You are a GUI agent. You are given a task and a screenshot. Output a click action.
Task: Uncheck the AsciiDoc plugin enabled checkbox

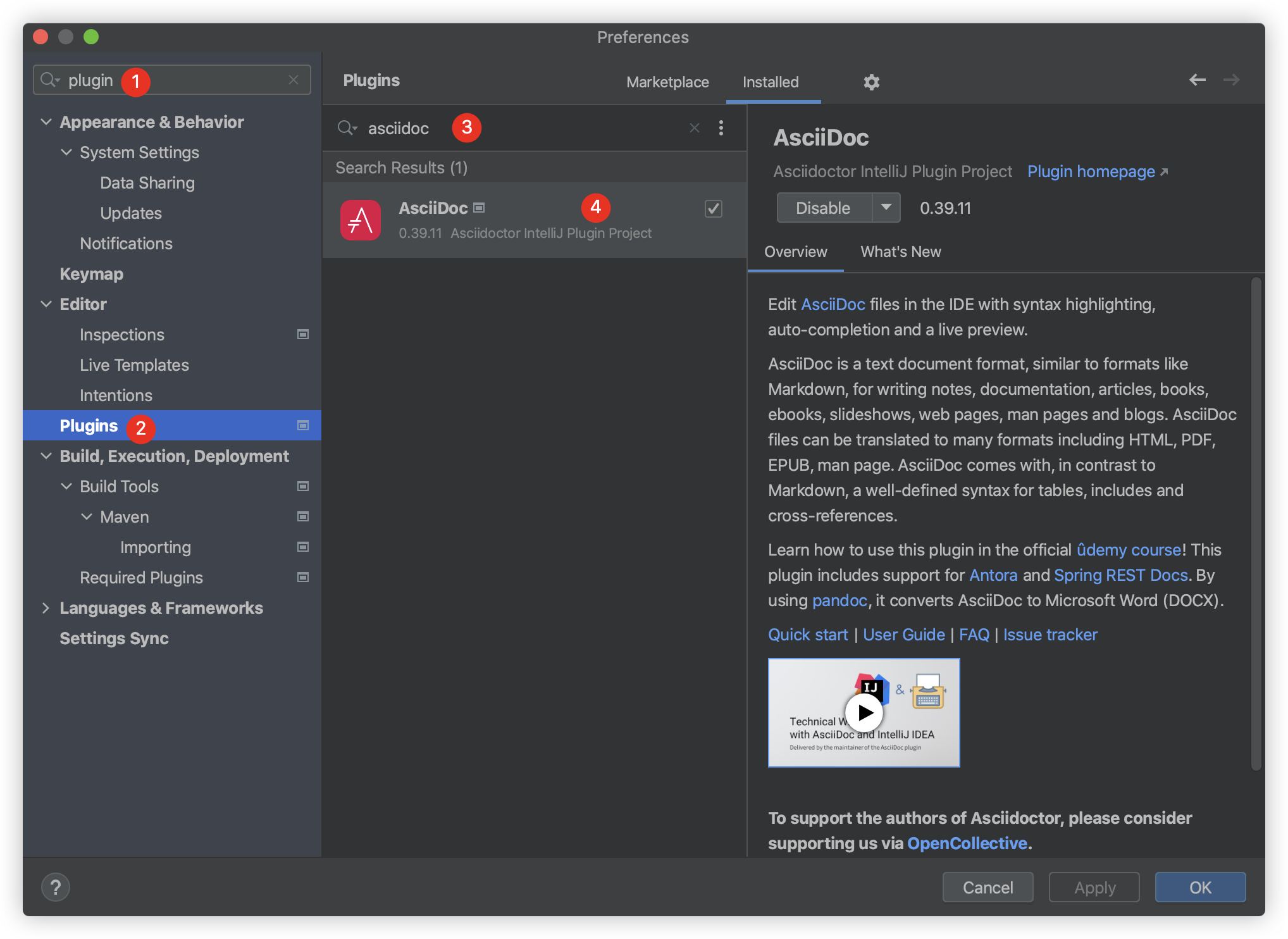[x=714, y=209]
